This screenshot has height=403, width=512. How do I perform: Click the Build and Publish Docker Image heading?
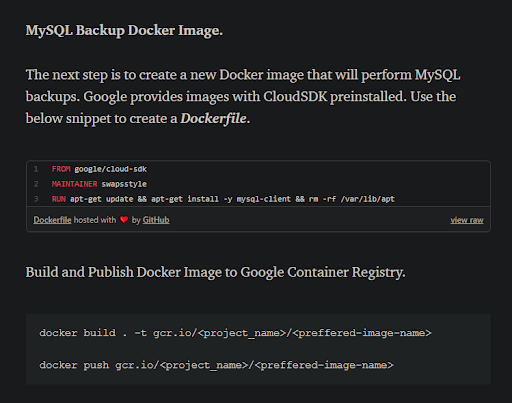(216, 272)
